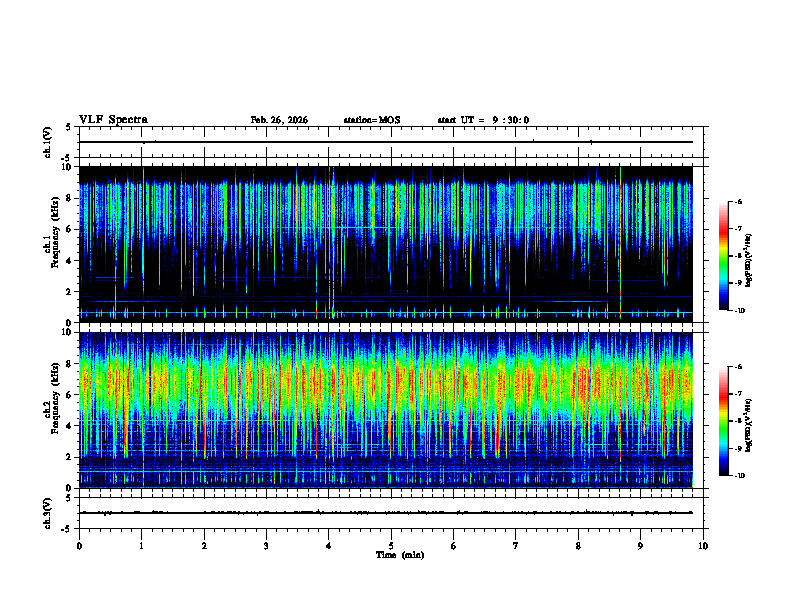Image resolution: width=792 pixels, height=612 pixels.
Task: Select the "Feb. 26, 2026" date text
Action: point(279,120)
